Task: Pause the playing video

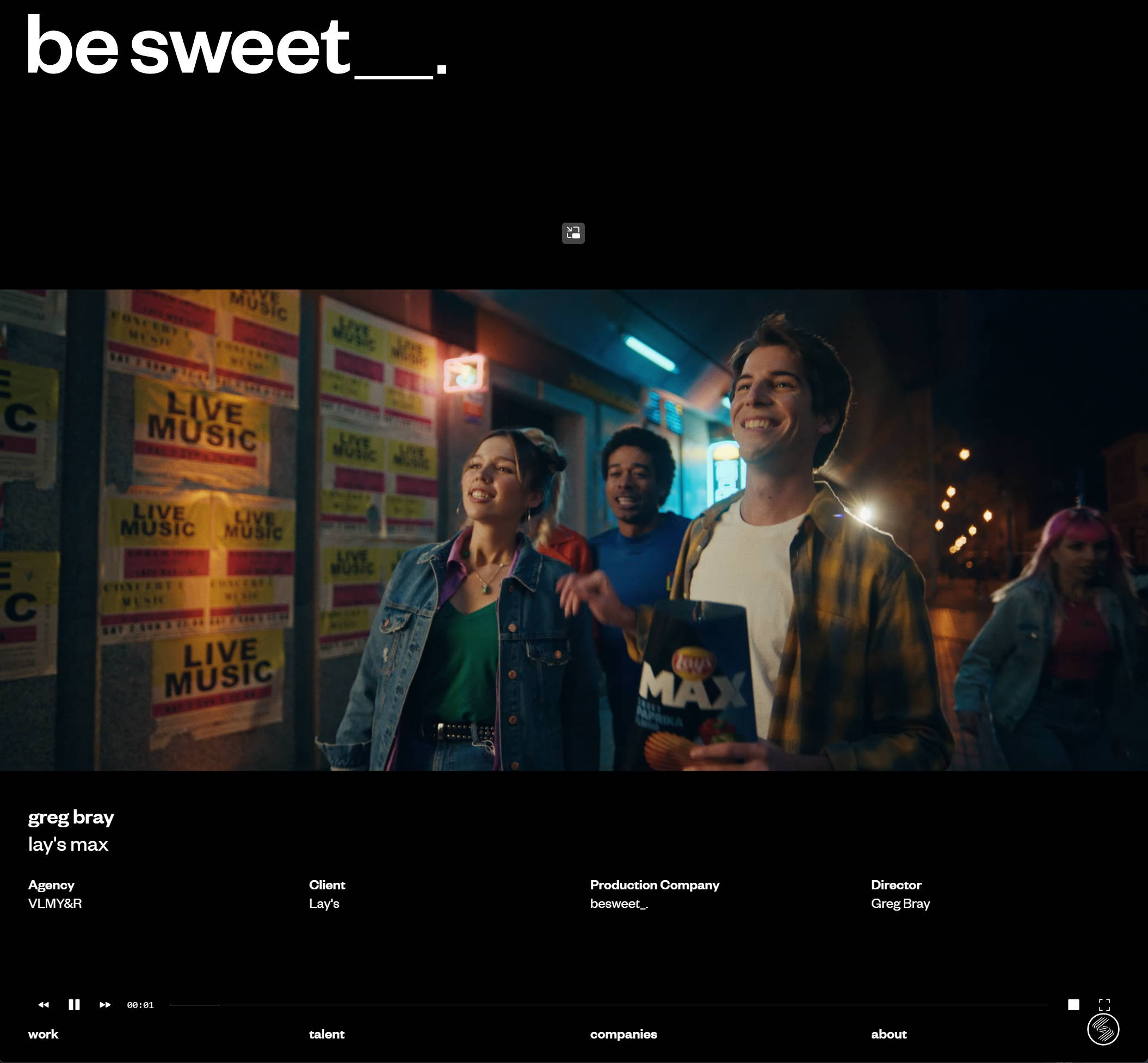Action: (x=74, y=1005)
